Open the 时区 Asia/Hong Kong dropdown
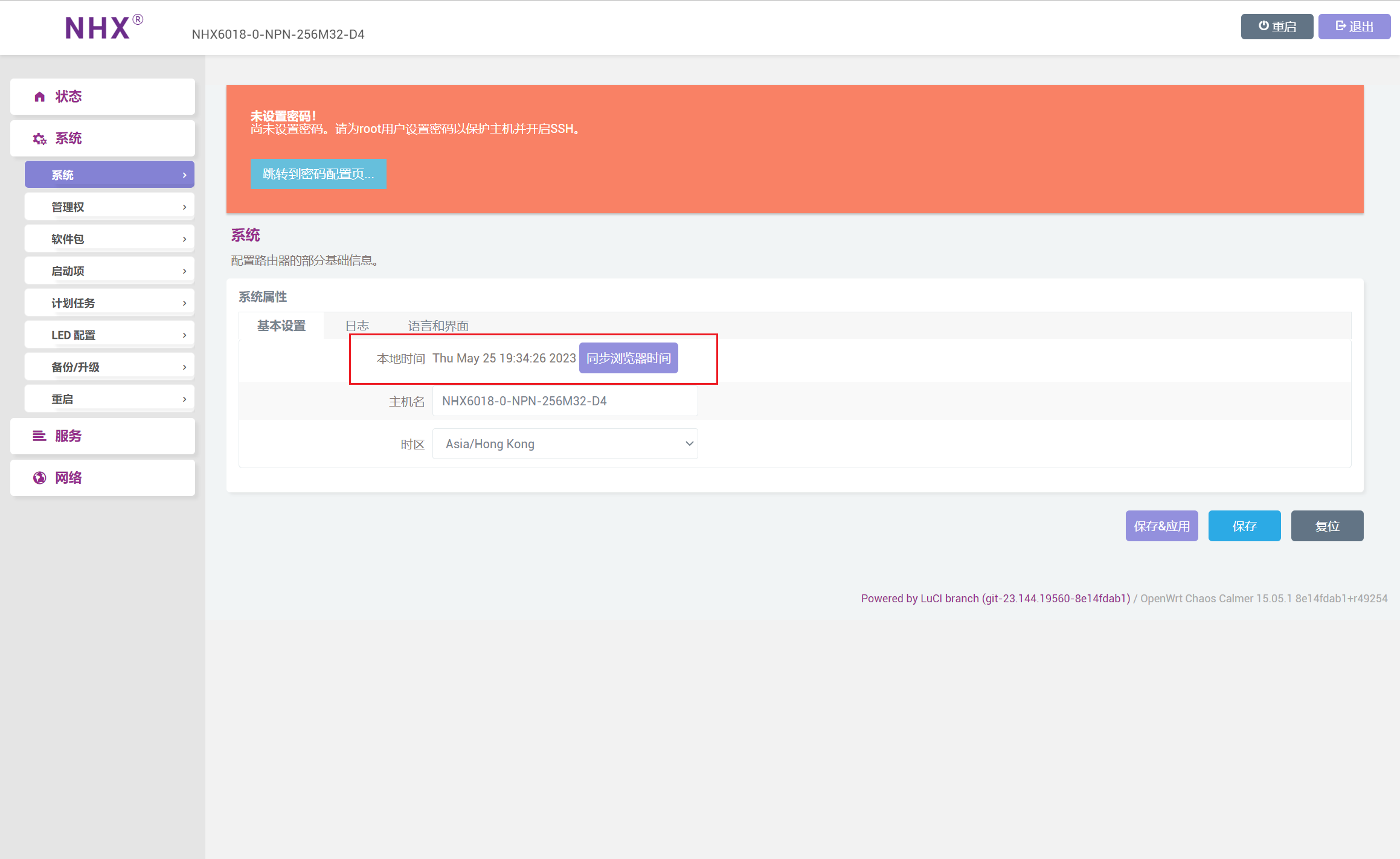Viewport: 1400px width, 859px height. 565,444
